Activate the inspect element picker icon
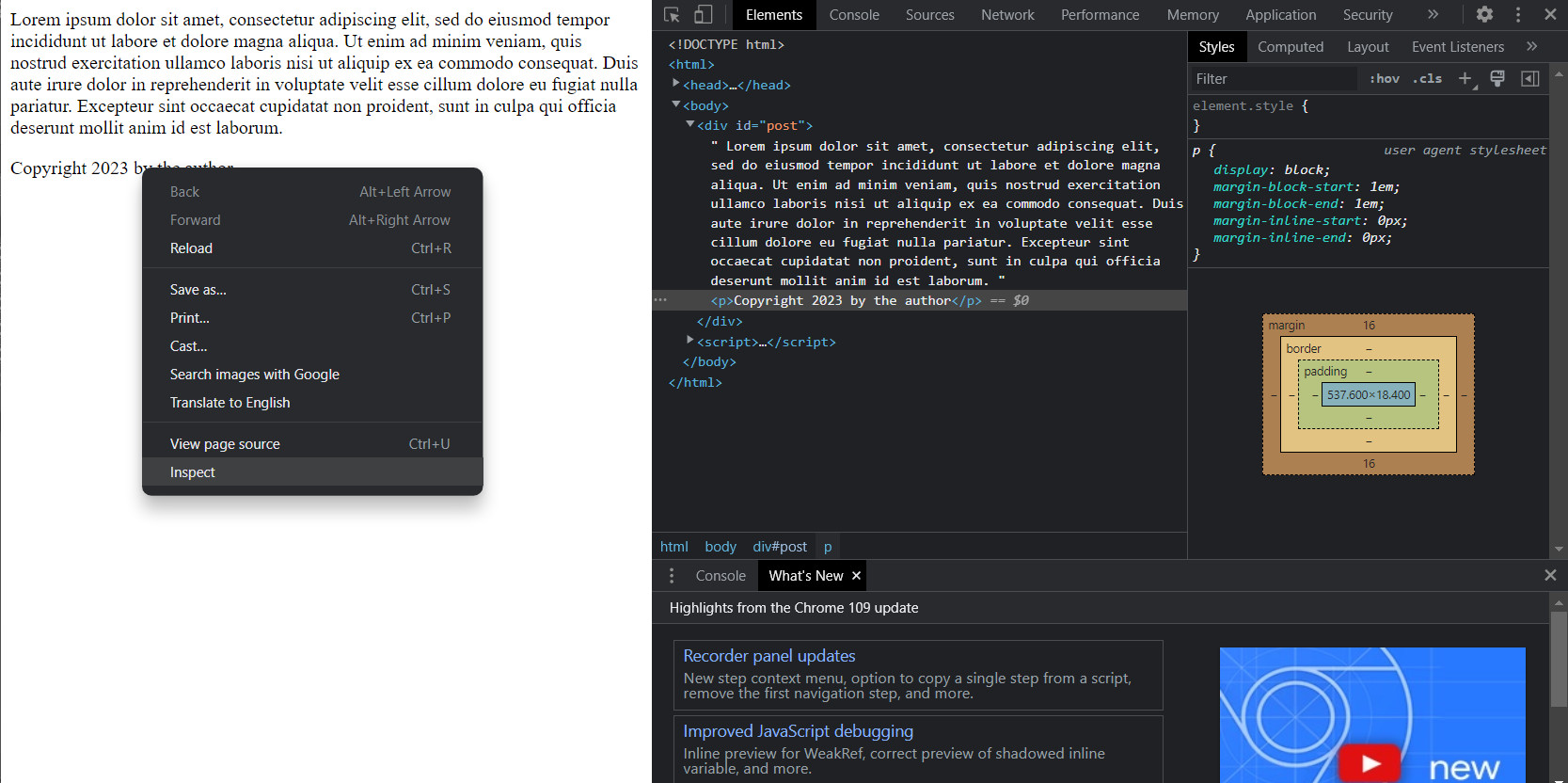This screenshot has height=783, width=1568. [x=672, y=14]
